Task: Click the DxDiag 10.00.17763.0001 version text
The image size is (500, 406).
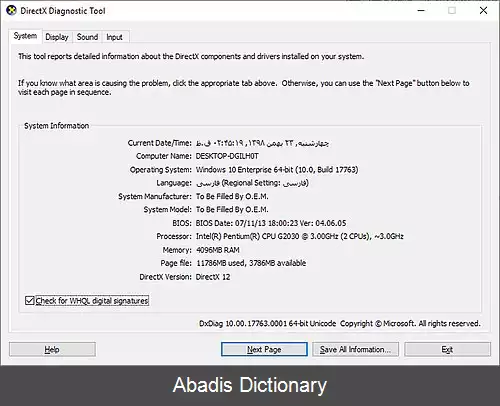Action: [268, 324]
